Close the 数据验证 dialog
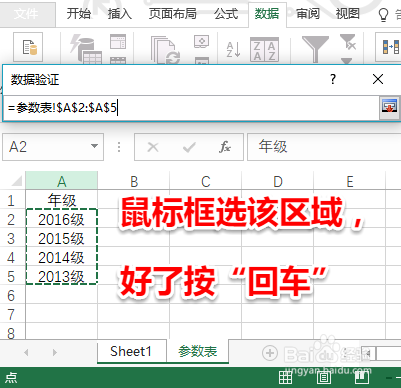The height and width of the screenshot is (388, 401). [378, 79]
